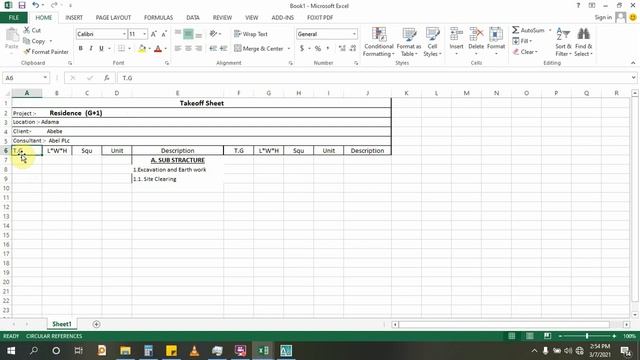The height and width of the screenshot is (360, 640).
Task: Add a new sheet with plus icon
Action: coord(96,324)
